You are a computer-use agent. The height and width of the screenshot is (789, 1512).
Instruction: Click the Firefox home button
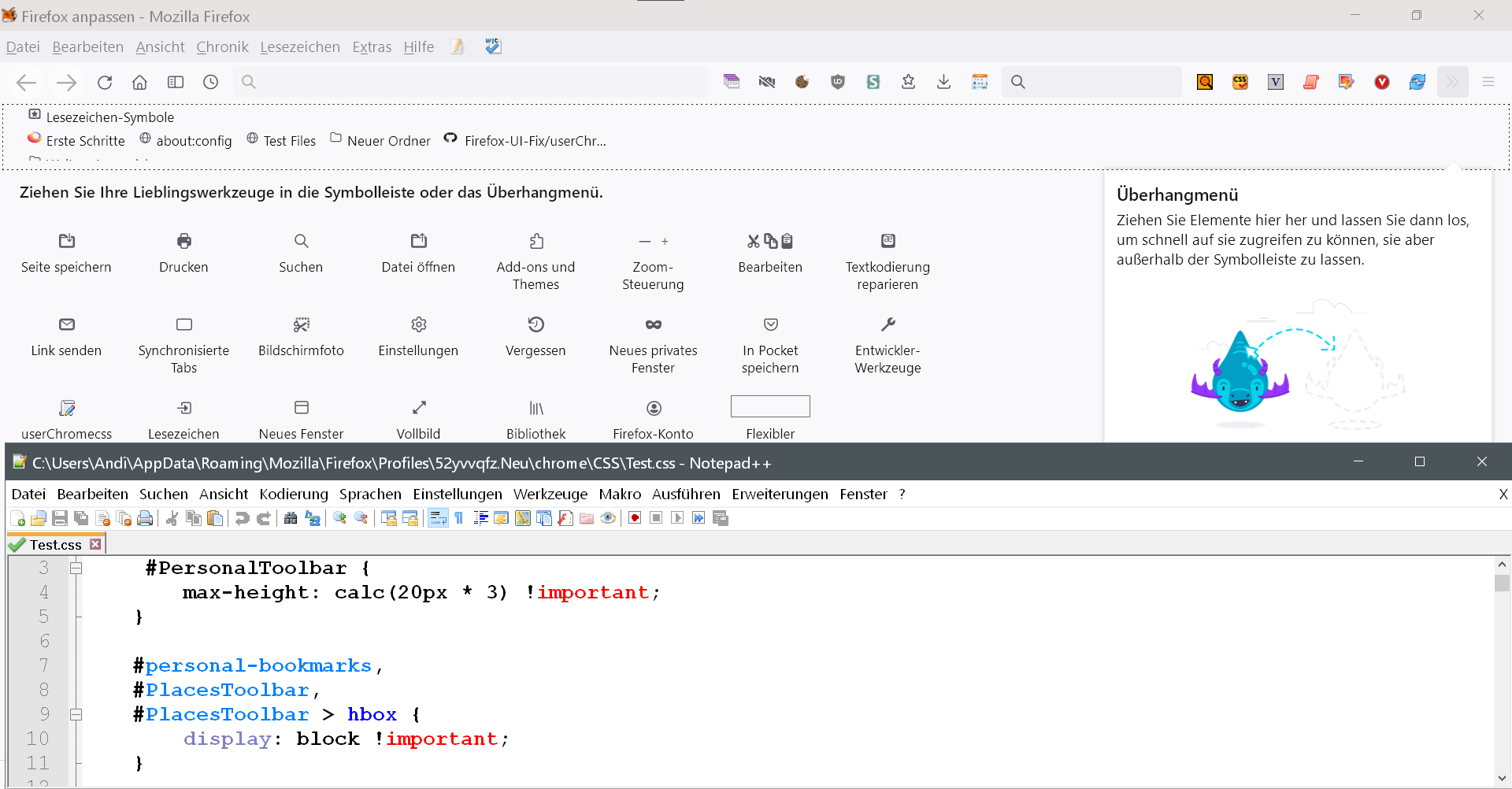tap(139, 82)
